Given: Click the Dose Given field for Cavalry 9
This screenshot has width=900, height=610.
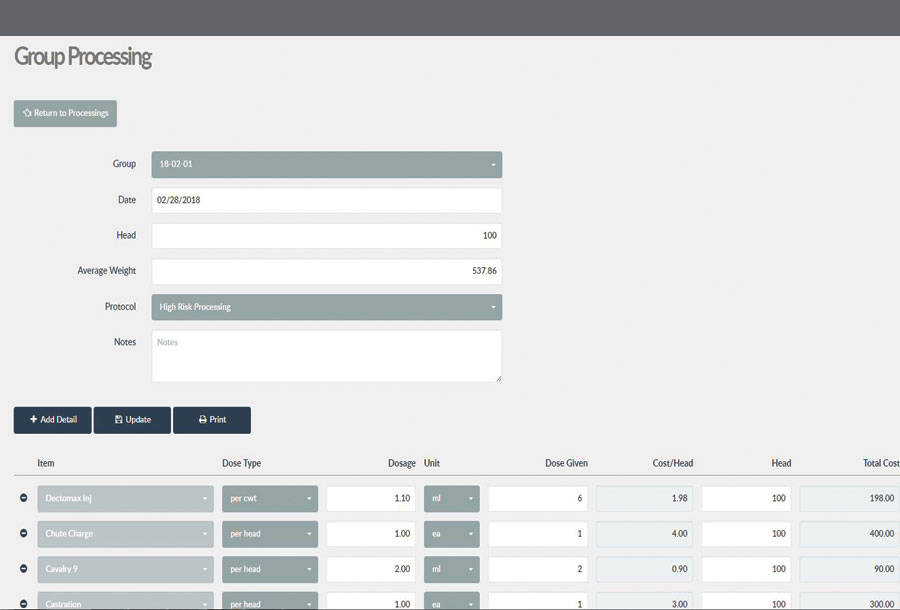Looking at the screenshot, I should click(x=537, y=569).
